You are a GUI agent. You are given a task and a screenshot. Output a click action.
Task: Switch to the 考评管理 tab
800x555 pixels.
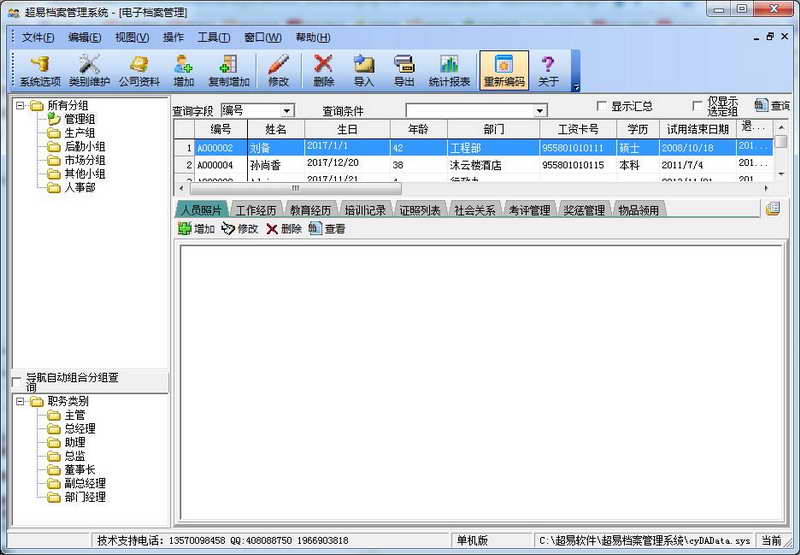click(529, 210)
